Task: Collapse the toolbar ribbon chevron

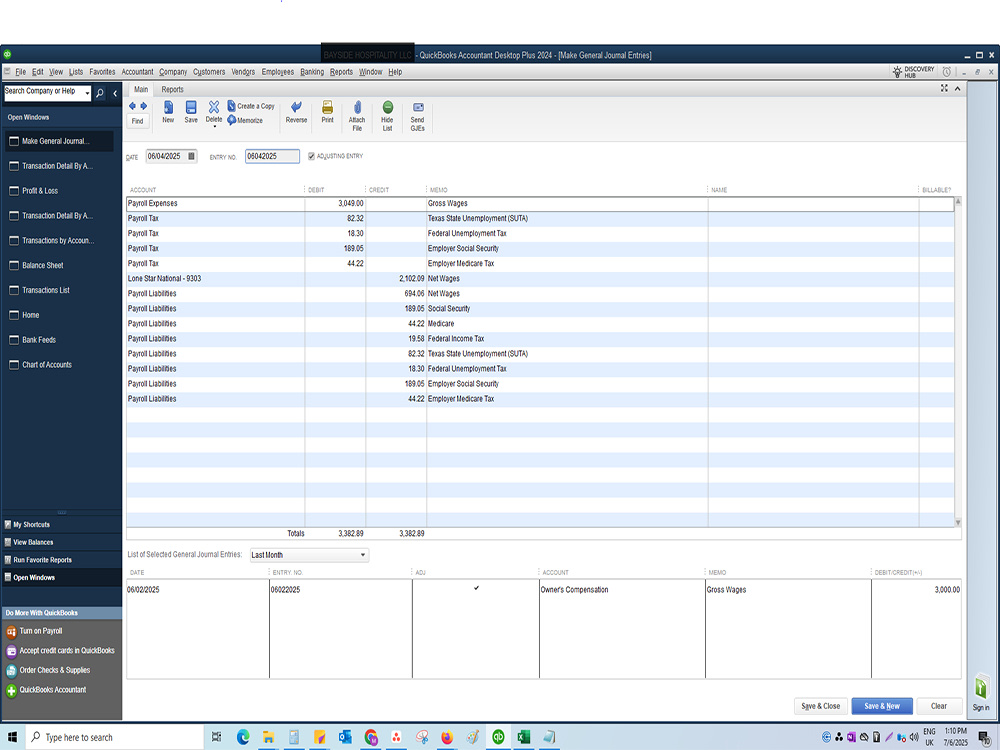Action: 957,89
